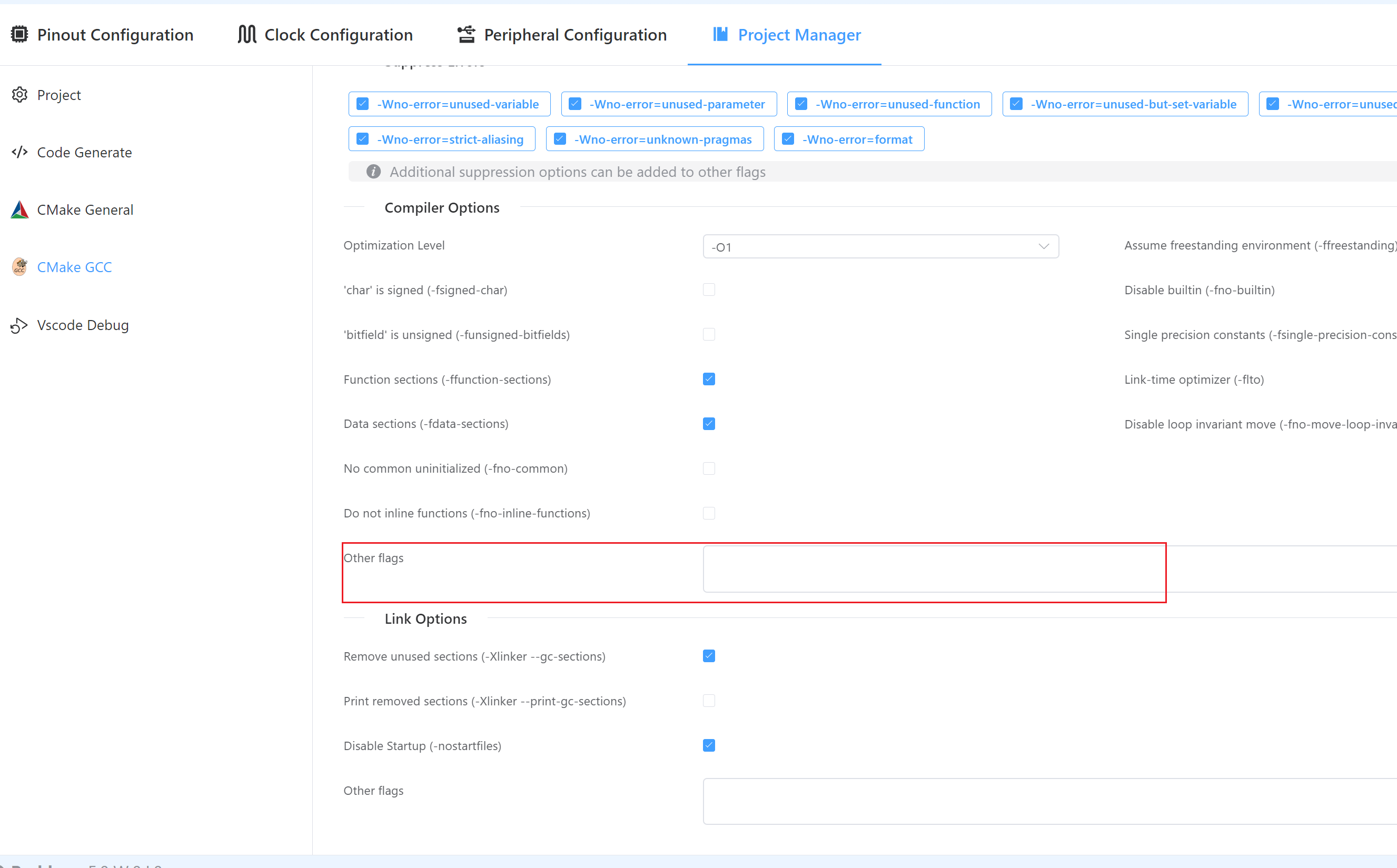Image resolution: width=1397 pixels, height=868 pixels.
Task: Click the Project gear icon in sidebar
Action: (19, 95)
